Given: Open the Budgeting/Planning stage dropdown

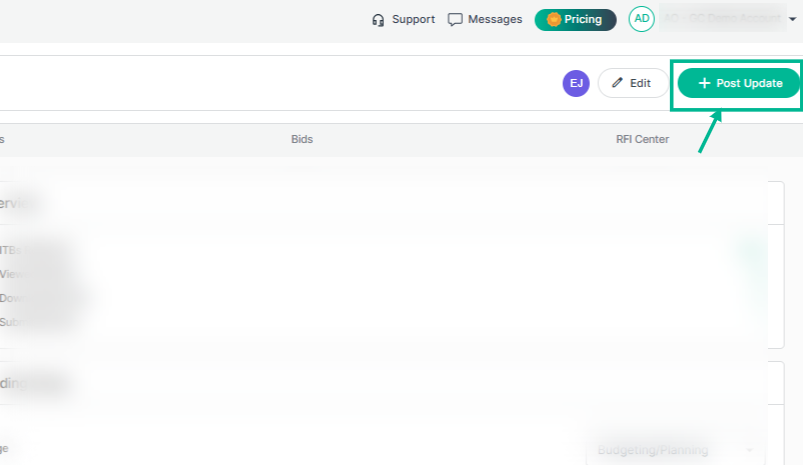Looking at the screenshot, I should 675,450.
